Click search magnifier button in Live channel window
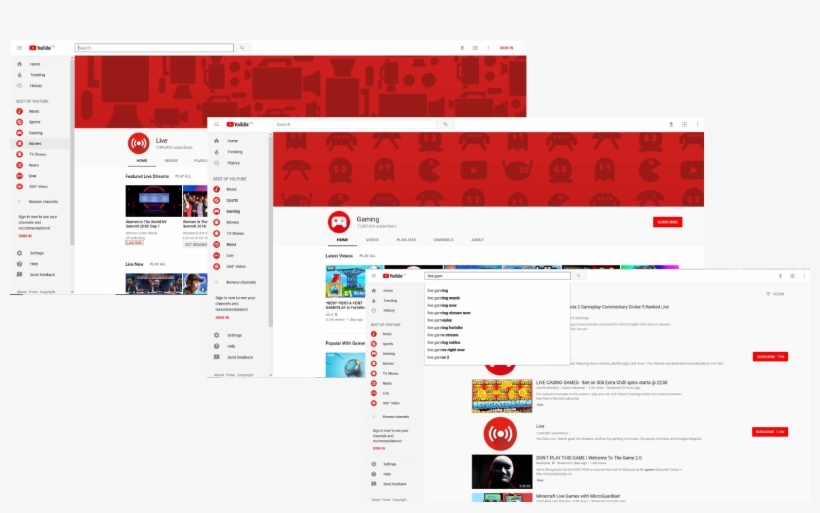Screen dimensions: 820x513 pyautogui.click(x=242, y=48)
